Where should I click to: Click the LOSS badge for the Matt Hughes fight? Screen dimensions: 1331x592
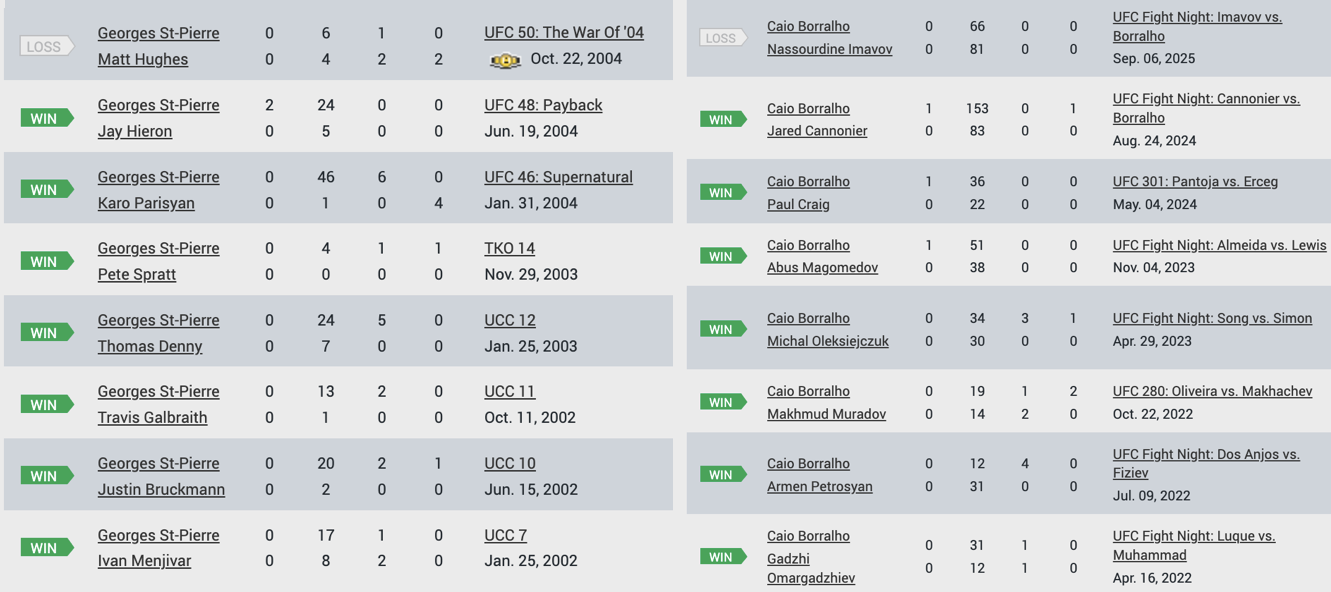click(x=47, y=46)
